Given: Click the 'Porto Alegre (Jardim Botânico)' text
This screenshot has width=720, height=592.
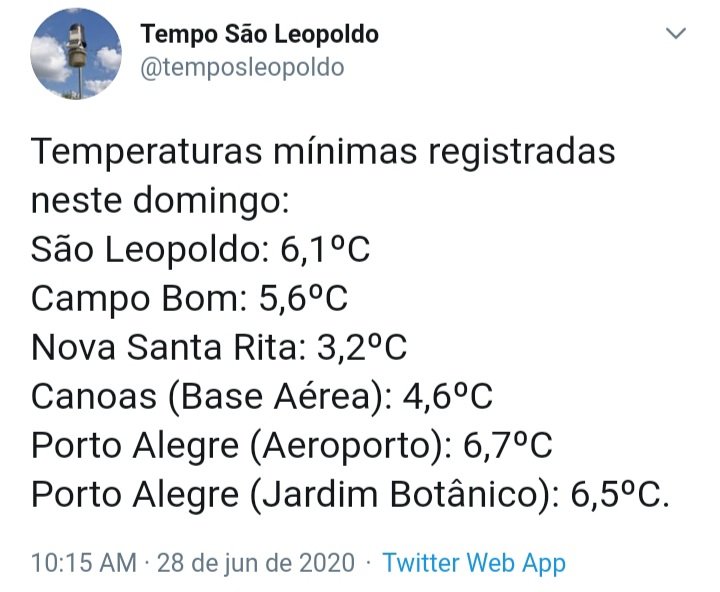Looking at the screenshot, I should click(291, 495).
